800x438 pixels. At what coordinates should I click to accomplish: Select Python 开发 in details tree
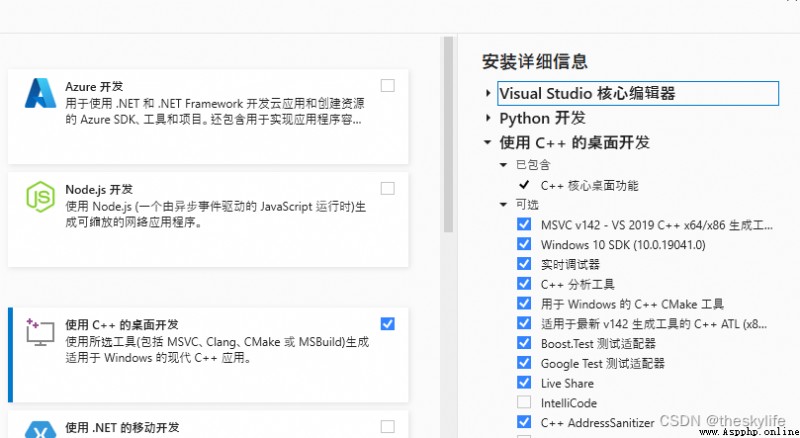tap(542, 118)
